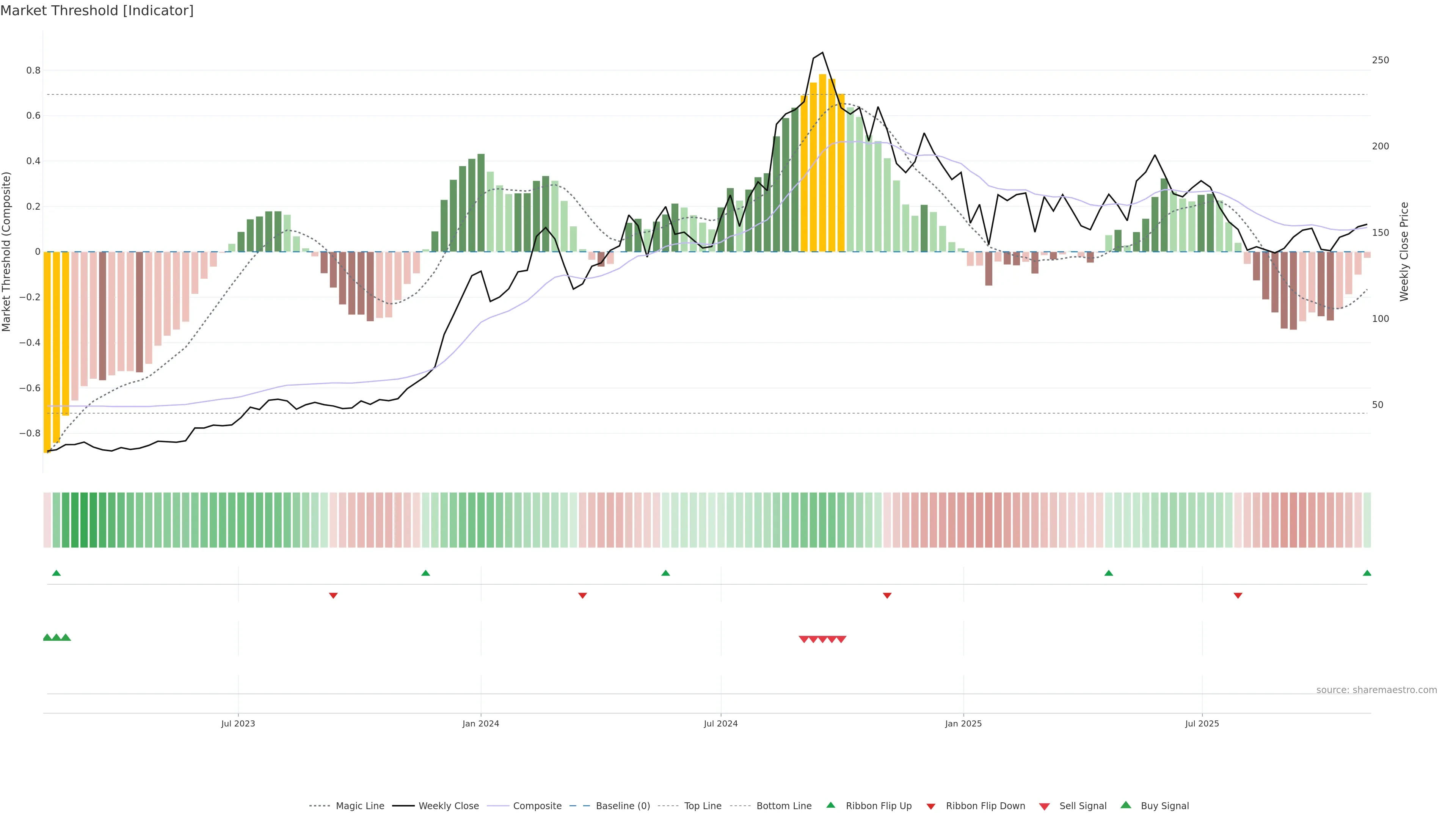Click the Ribbon Flip Up legend triangle
Viewport: 1456px width, 819px height.
[830, 805]
